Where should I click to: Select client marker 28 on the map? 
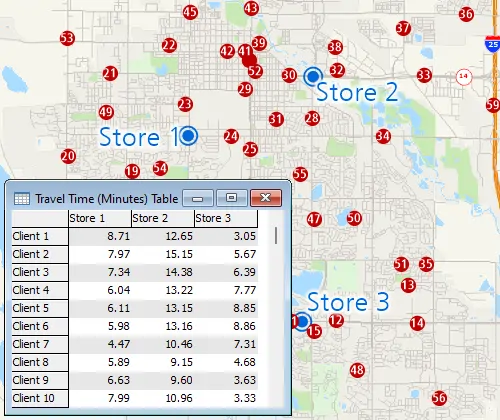coord(312,118)
